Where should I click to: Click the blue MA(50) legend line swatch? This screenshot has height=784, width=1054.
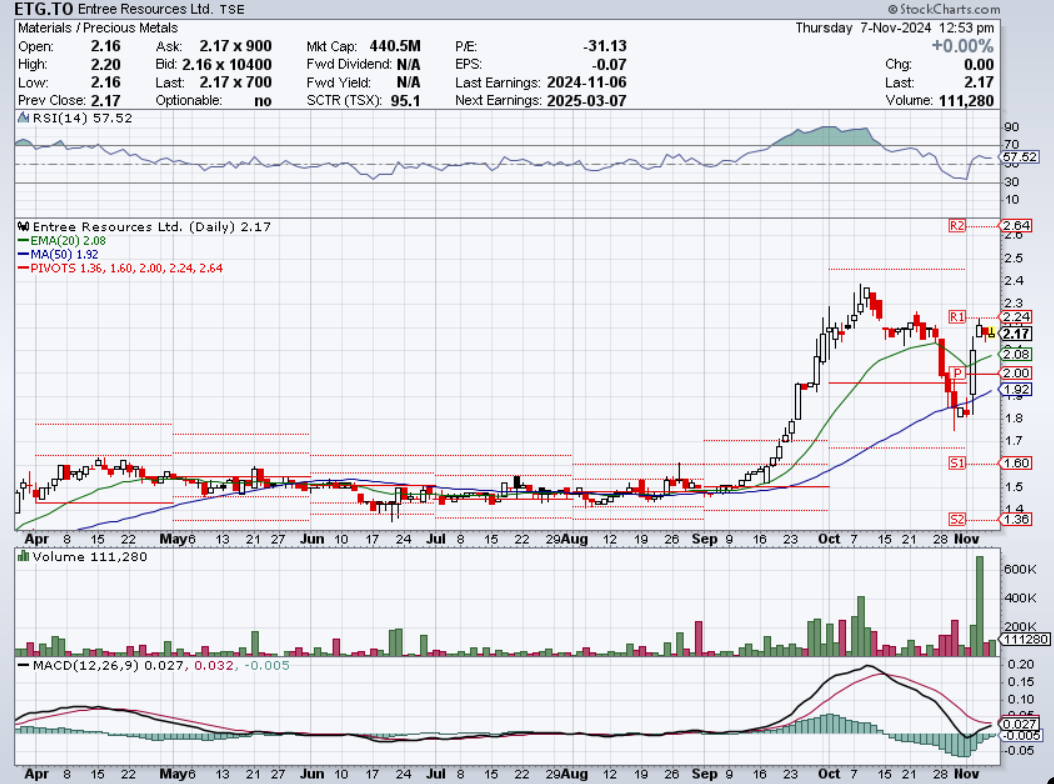(x=23, y=255)
